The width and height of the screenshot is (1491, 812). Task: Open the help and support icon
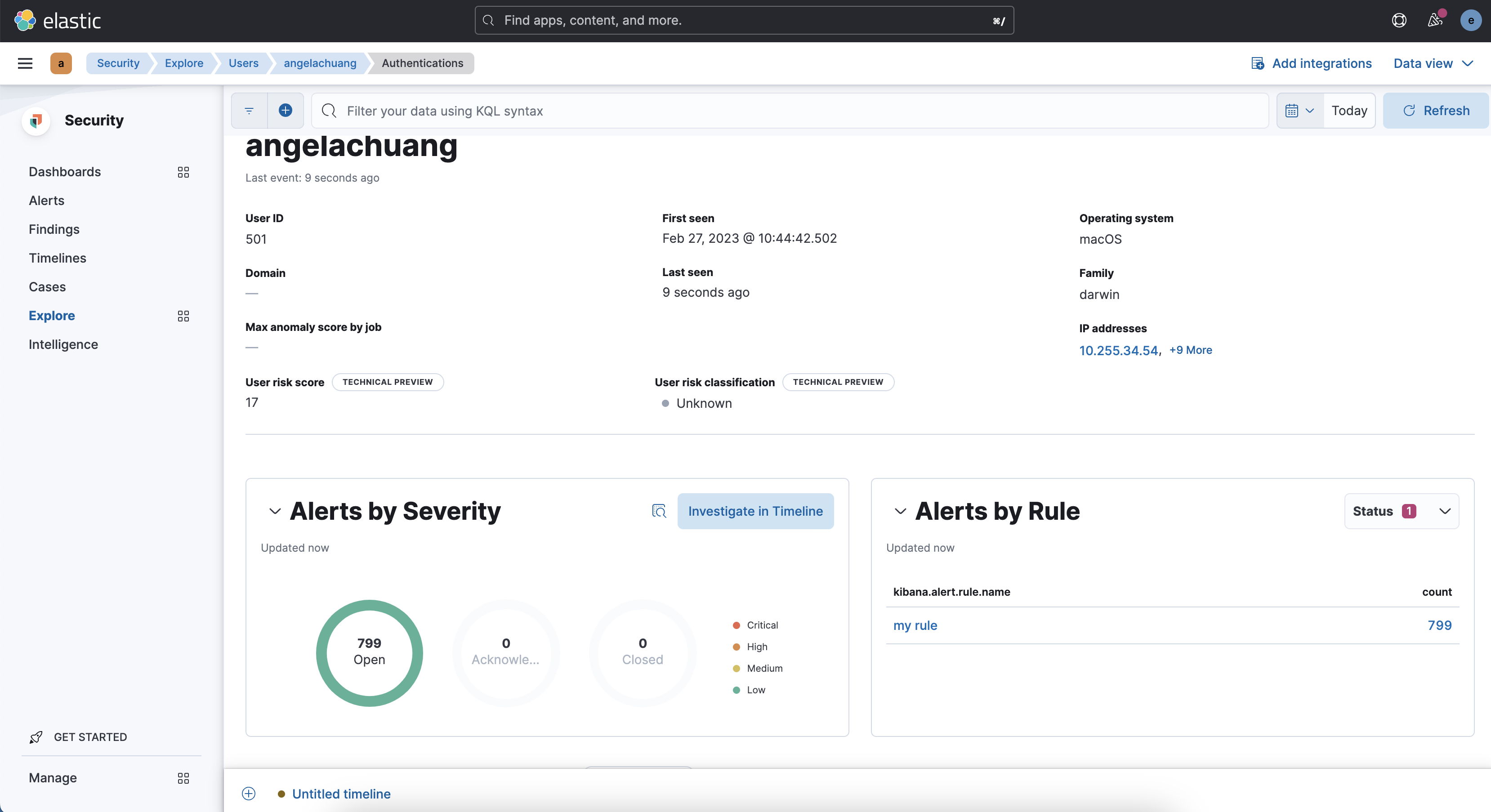pyautogui.click(x=1399, y=20)
